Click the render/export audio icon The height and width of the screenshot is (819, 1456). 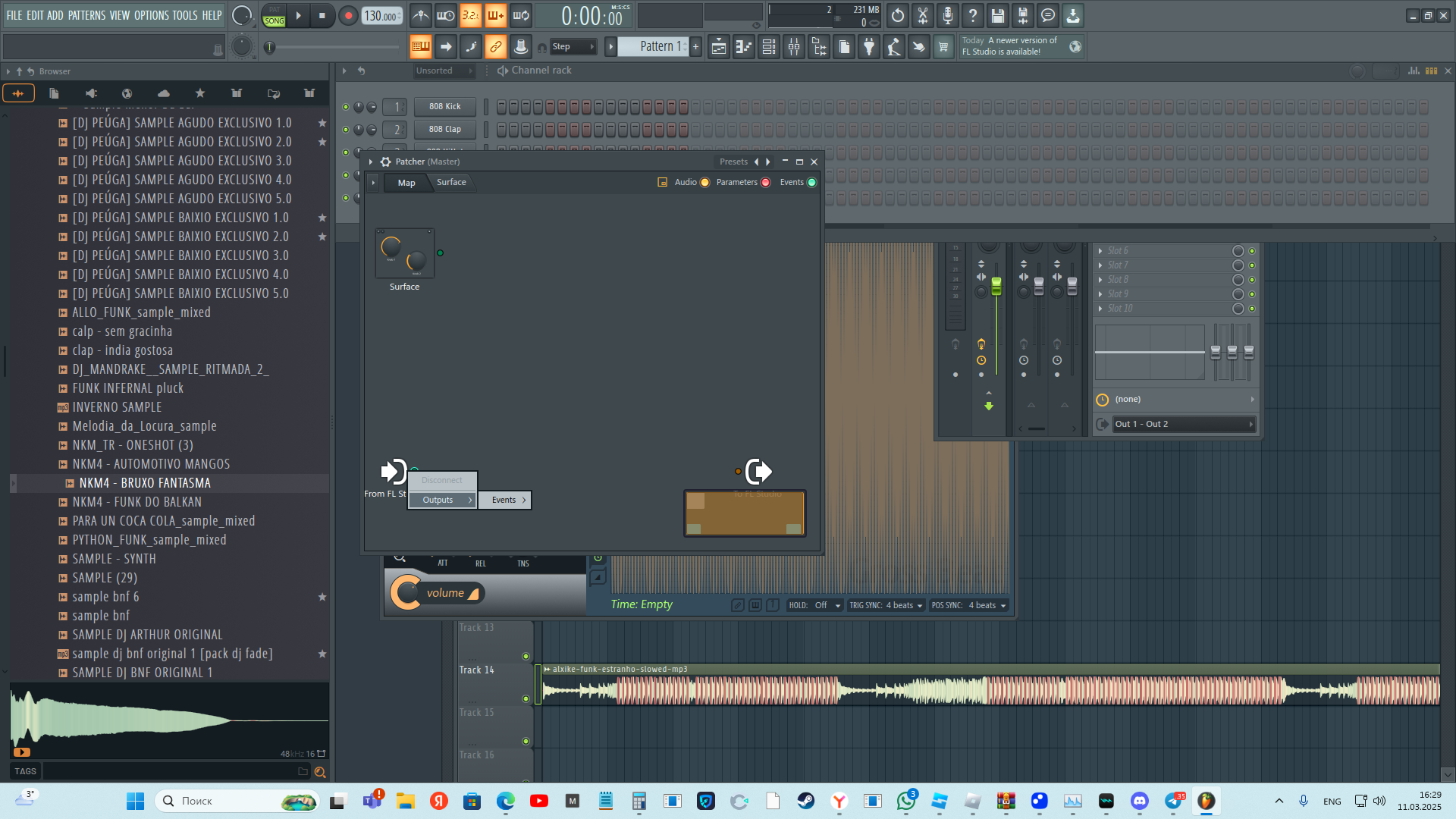click(1023, 15)
